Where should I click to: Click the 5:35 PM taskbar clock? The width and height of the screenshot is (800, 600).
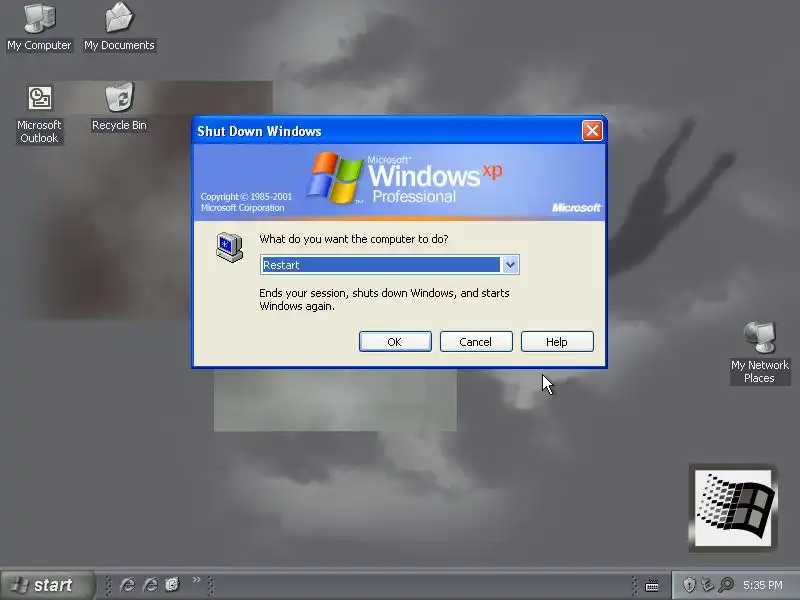coord(763,585)
